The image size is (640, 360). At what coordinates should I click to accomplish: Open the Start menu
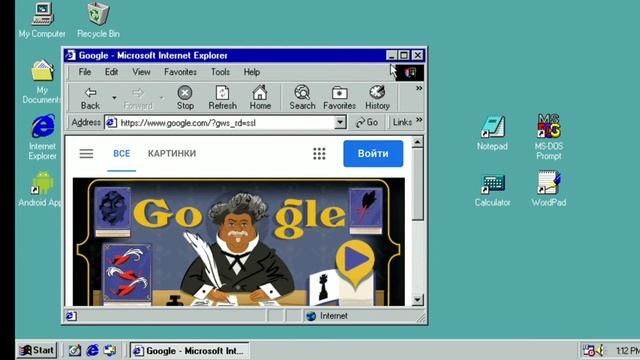click(x=37, y=350)
